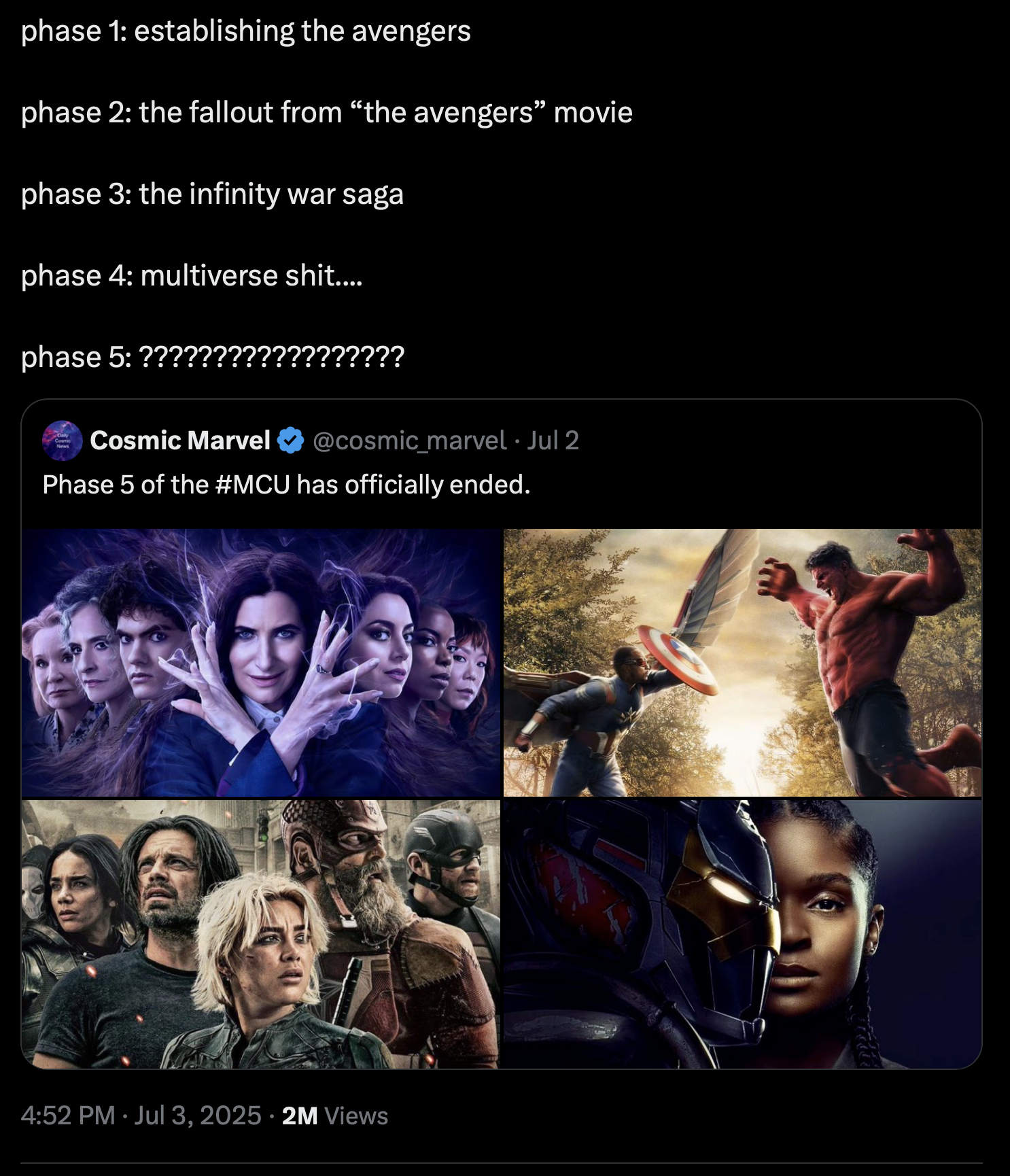This screenshot has height=1176, width=1010.
Task: Open the Thunderbolts group poster image
Action: coord(261,934)
